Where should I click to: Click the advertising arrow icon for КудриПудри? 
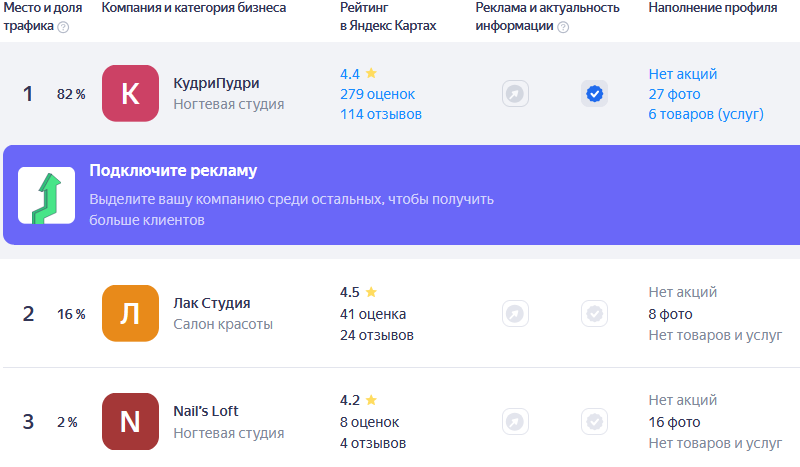coord(515,94)
